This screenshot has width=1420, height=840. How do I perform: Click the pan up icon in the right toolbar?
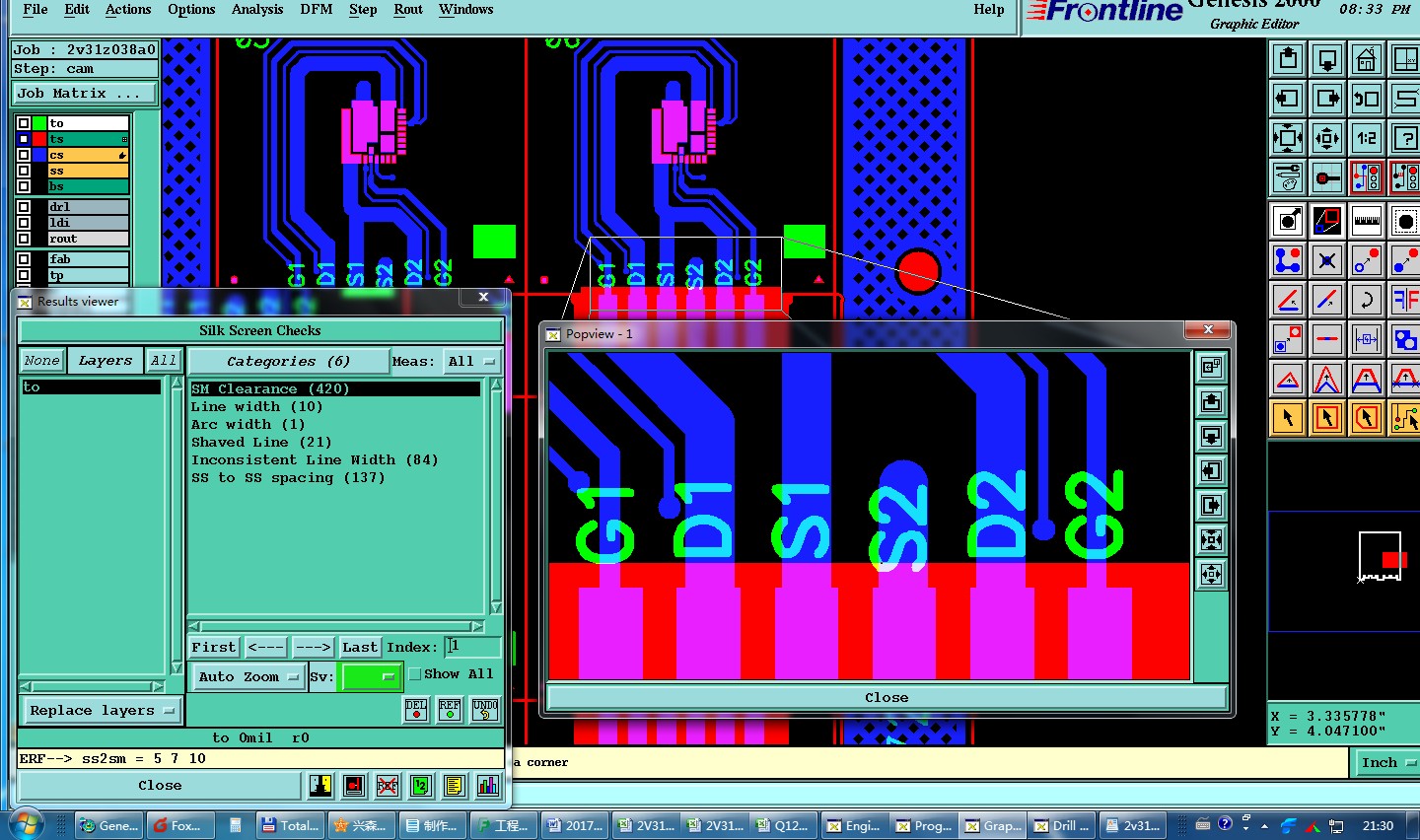click(1288, 59)
